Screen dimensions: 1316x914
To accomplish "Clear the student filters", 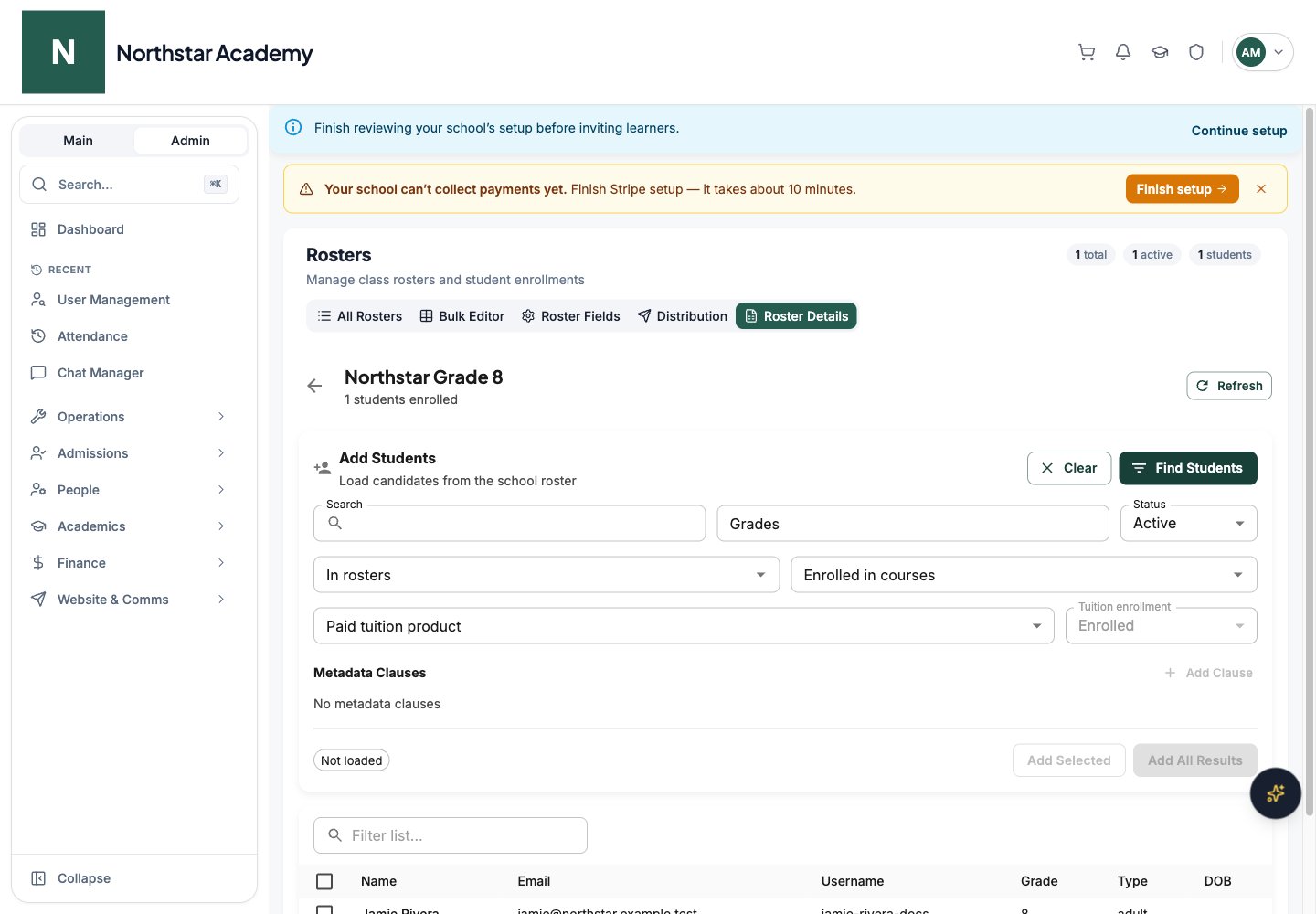I will 1069,468.
